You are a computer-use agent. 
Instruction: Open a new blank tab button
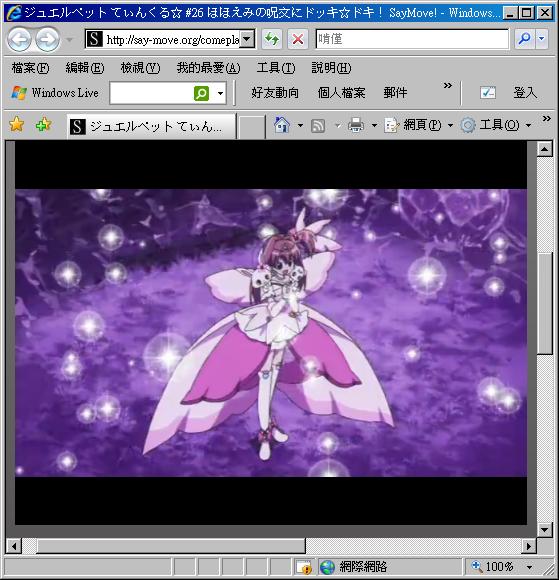pyautogui.click(x=252, y=127)
